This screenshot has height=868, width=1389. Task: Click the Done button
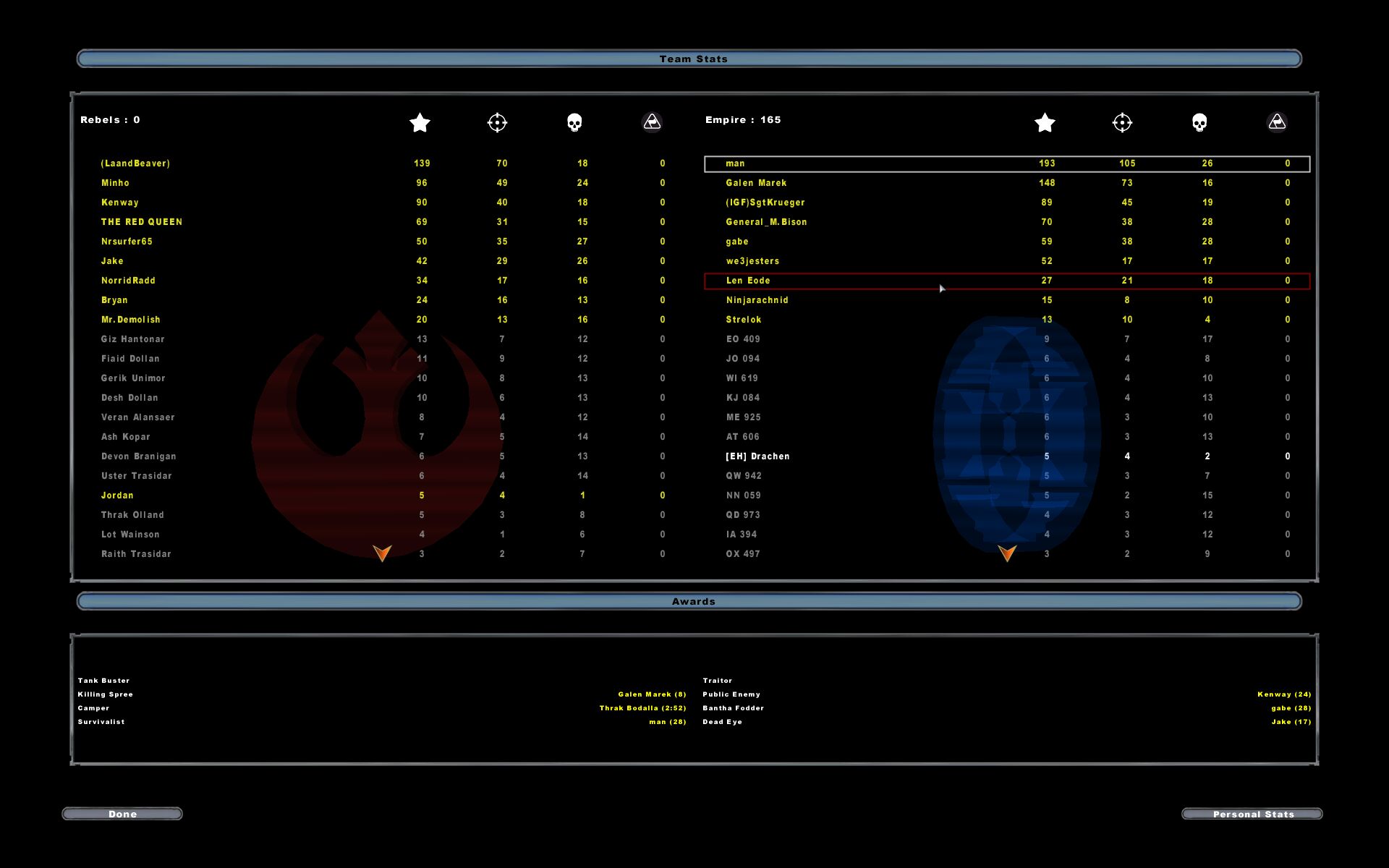[x=122, y=814]
